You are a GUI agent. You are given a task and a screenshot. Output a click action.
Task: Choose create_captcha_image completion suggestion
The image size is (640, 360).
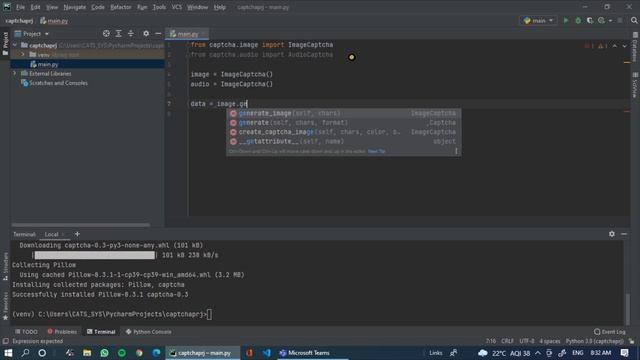344,132
